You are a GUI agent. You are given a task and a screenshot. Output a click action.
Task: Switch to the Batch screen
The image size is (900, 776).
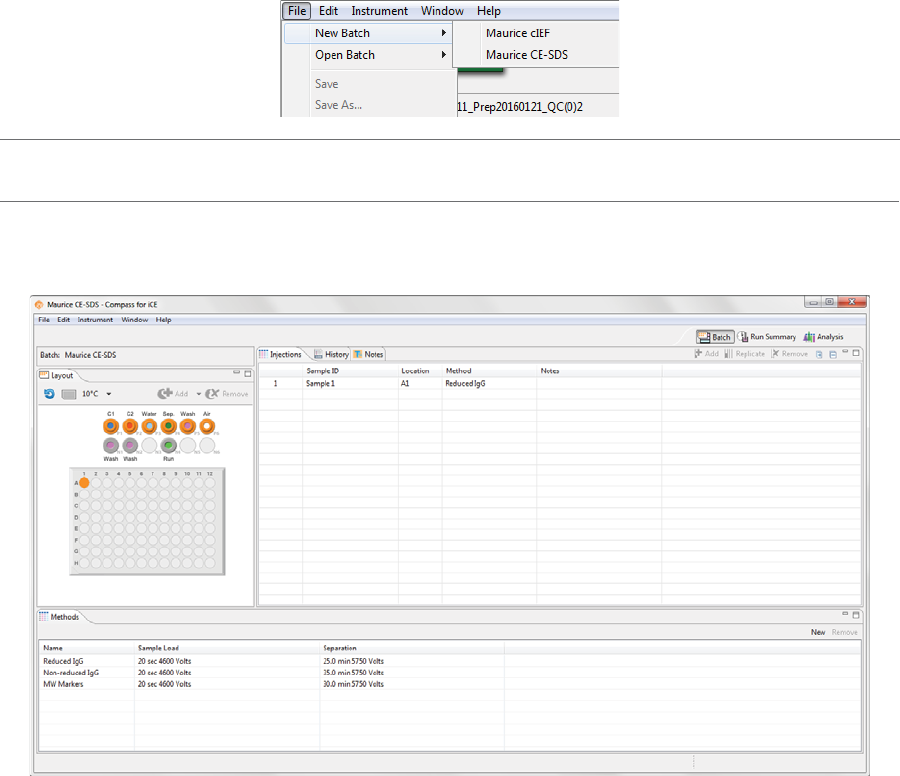coord(715,337)
